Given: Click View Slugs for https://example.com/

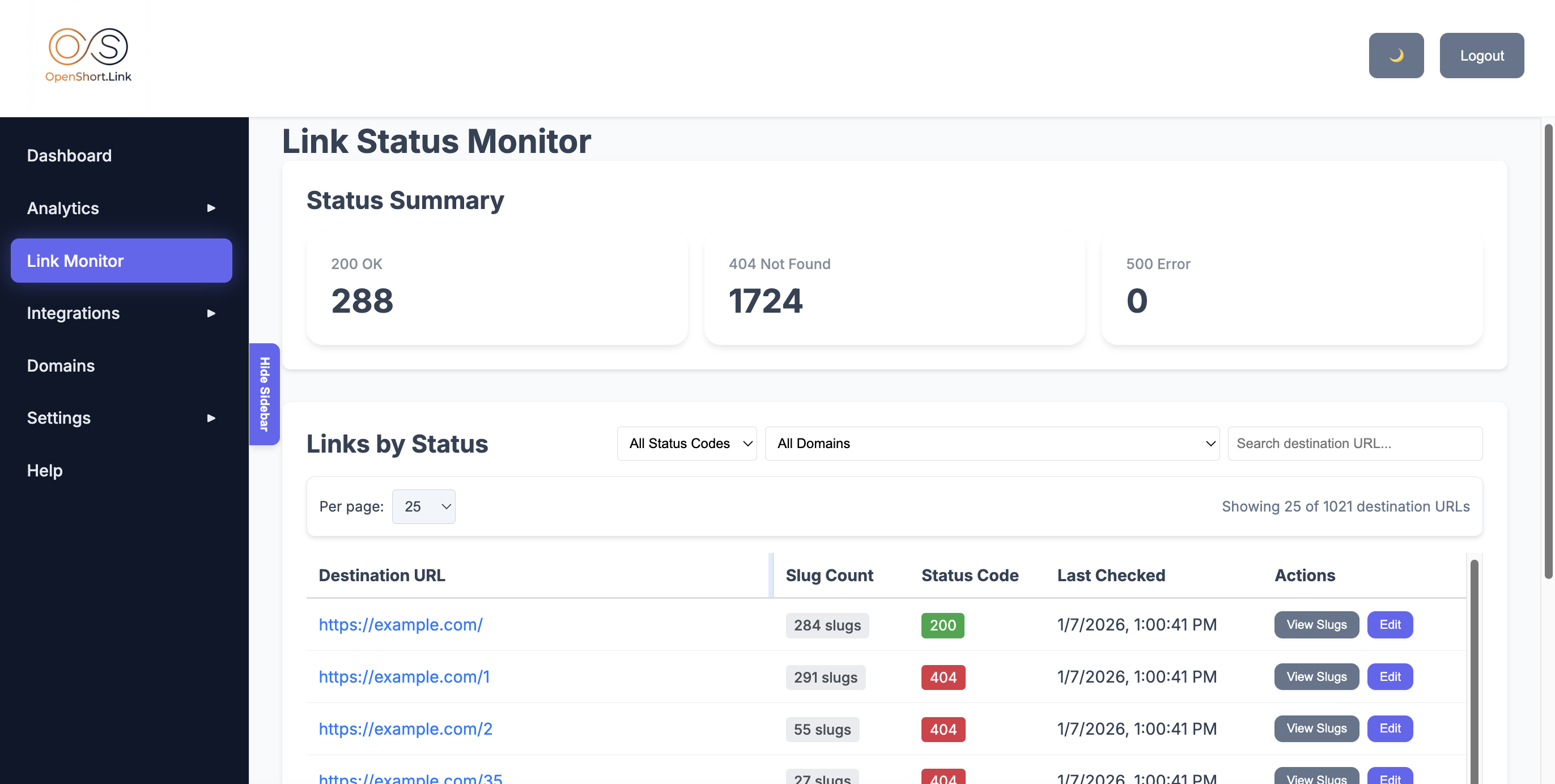Looking at the screenshot, I should (x=1316, y=625).
